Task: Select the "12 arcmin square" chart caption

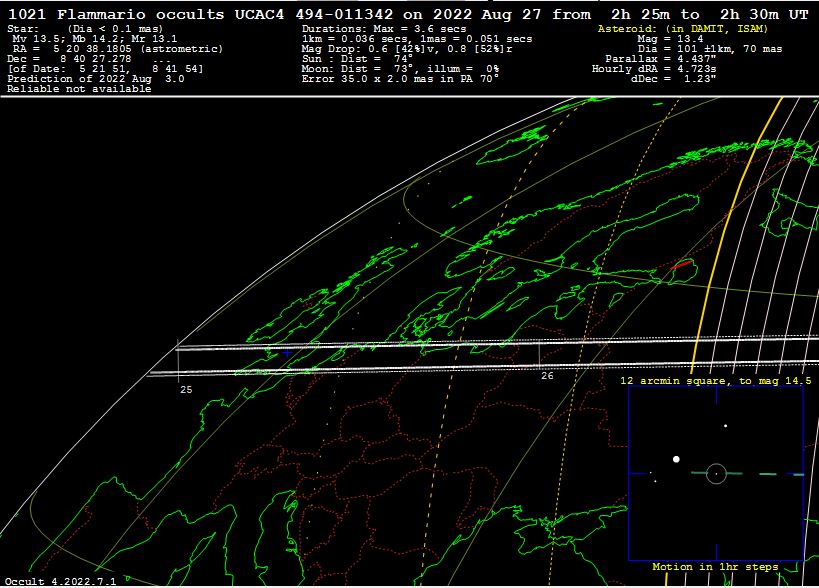Action: click(x=715, y=381)
